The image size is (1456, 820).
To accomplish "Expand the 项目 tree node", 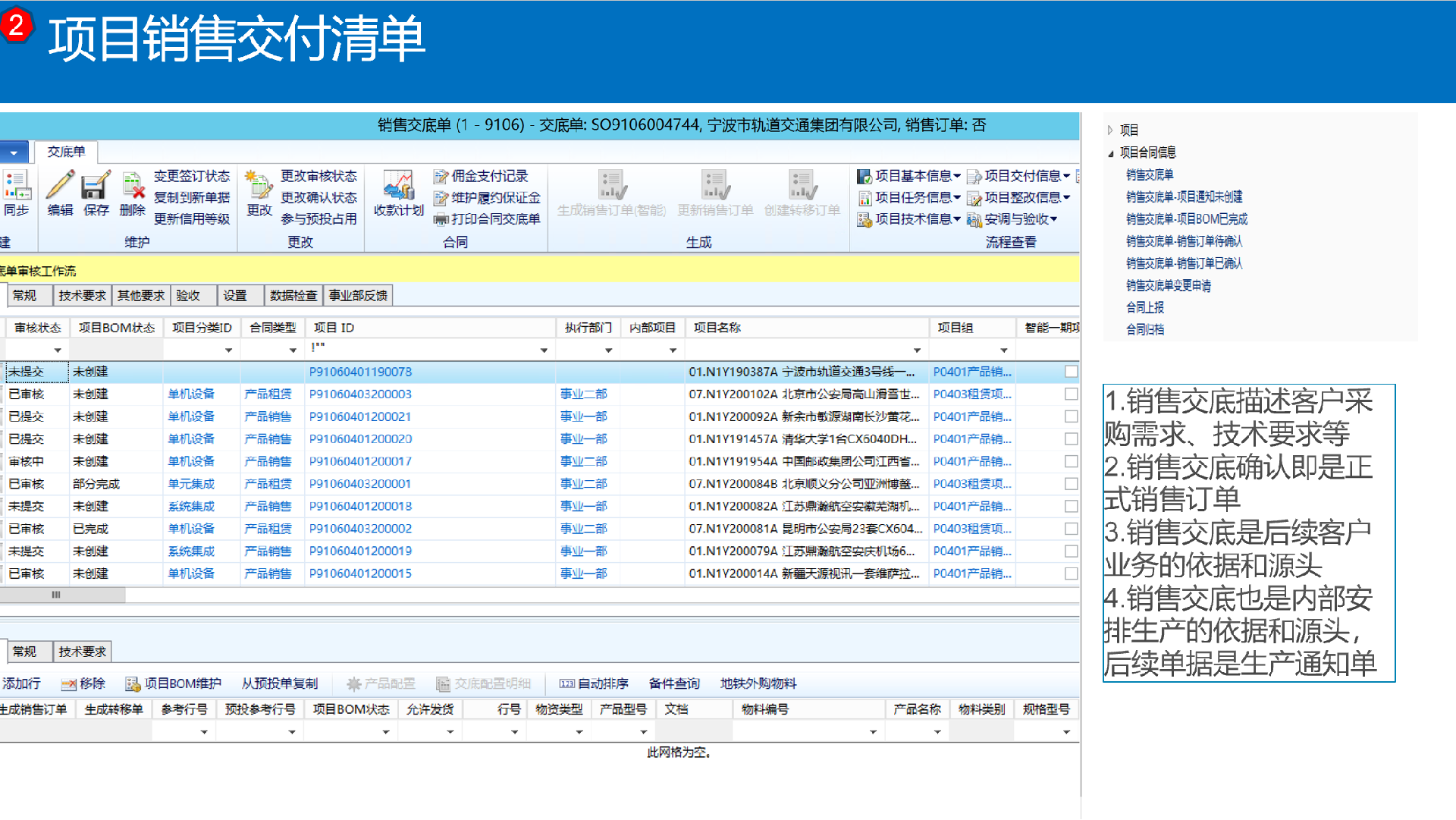I will tap(1110, 130).
